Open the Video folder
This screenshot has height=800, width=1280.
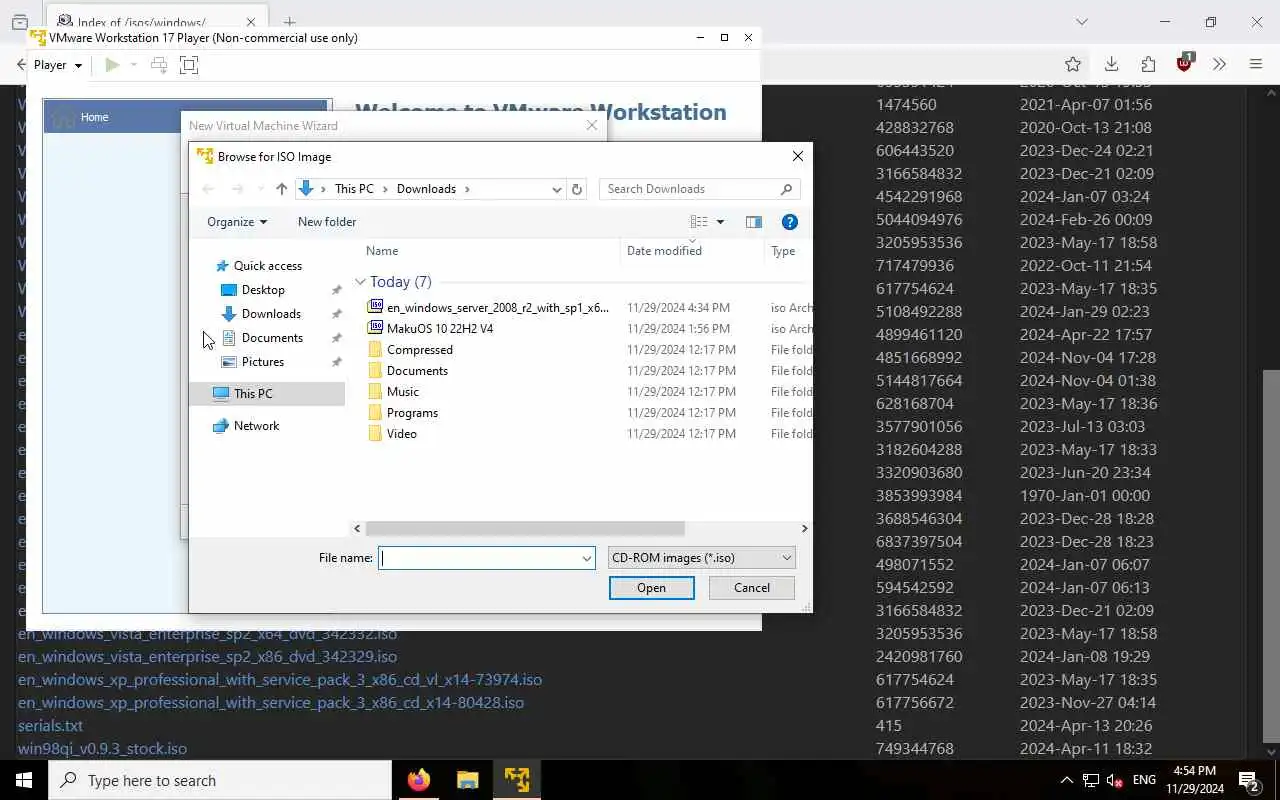[393, 434]
